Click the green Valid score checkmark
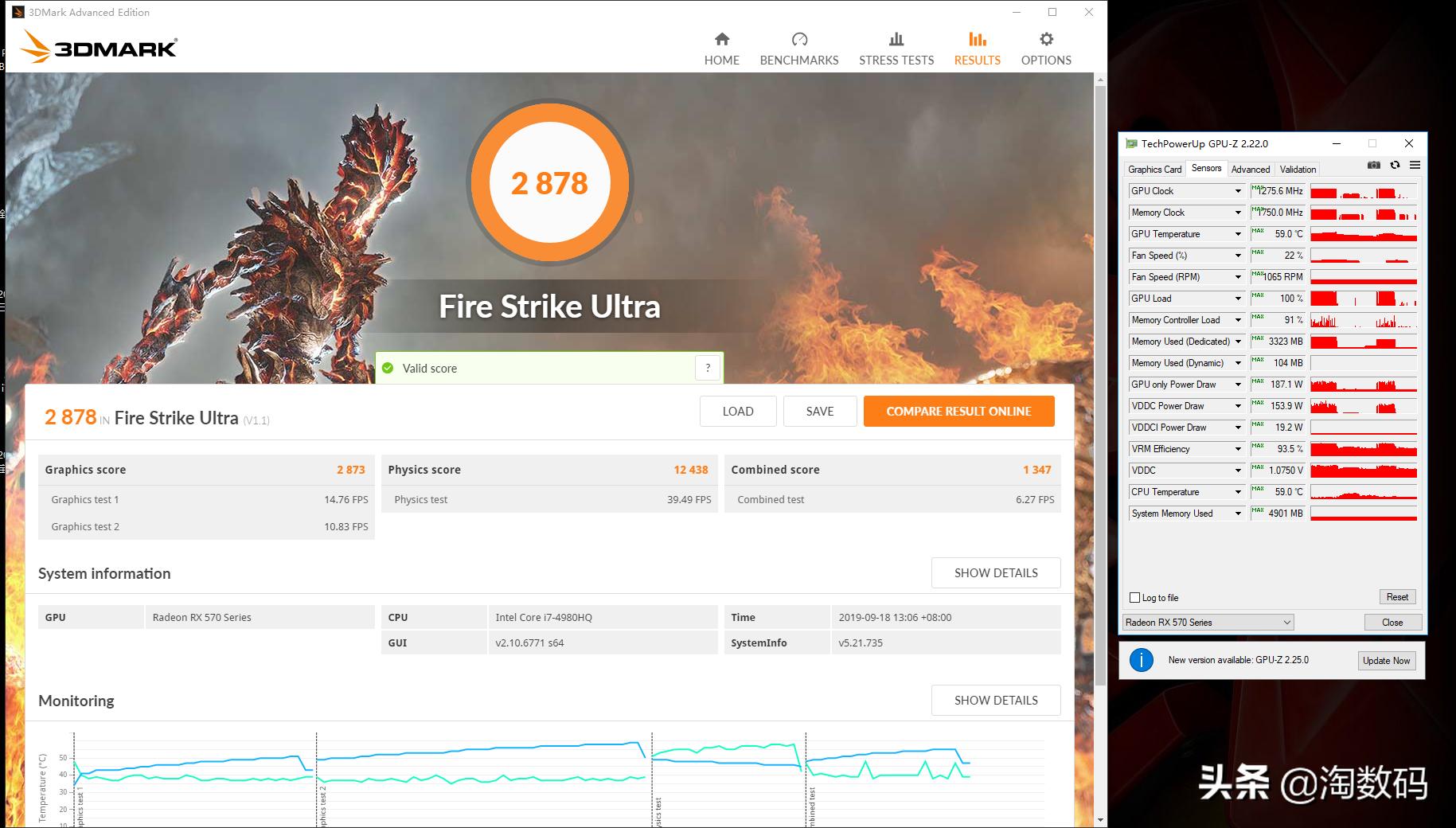Image resolution: width=1456 pixels, height=828 pixels. tap(388, 368)
